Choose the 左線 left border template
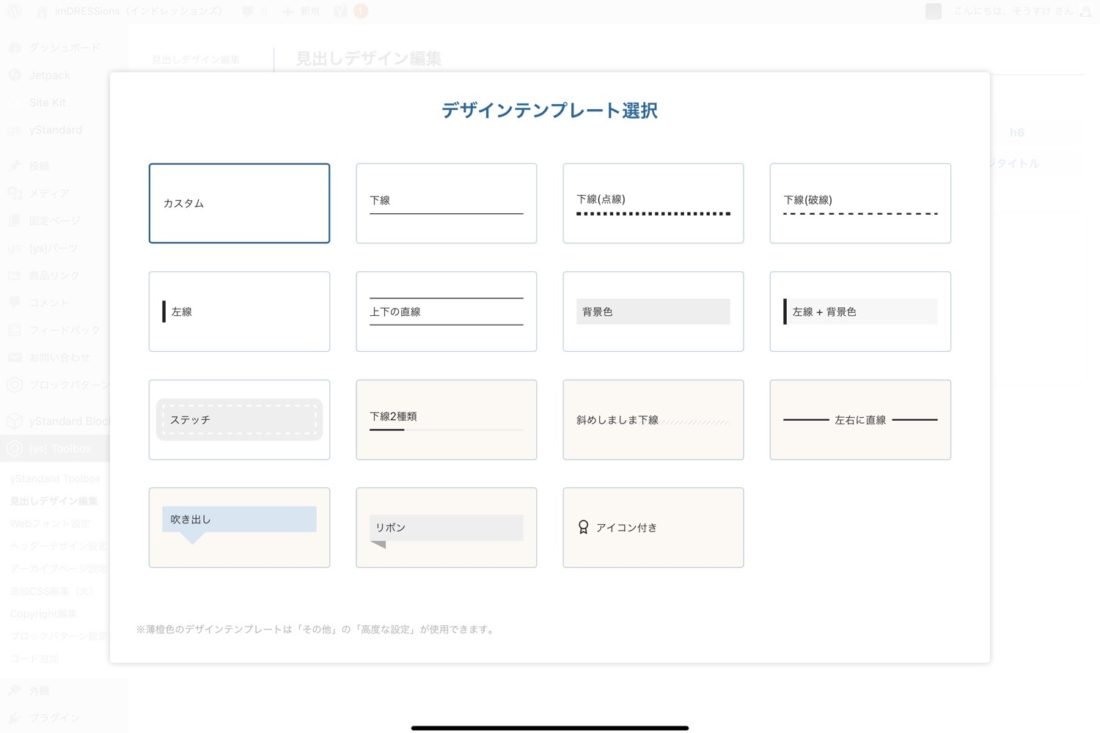This screenshot has width=1100, height=733. coord(239,311)
